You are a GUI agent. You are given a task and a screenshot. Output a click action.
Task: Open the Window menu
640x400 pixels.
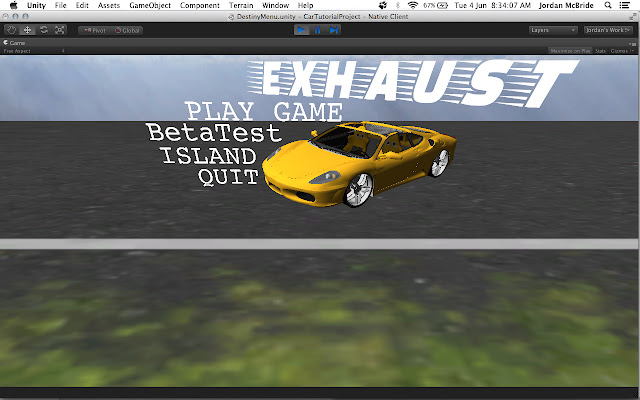[x=276, y=5]
